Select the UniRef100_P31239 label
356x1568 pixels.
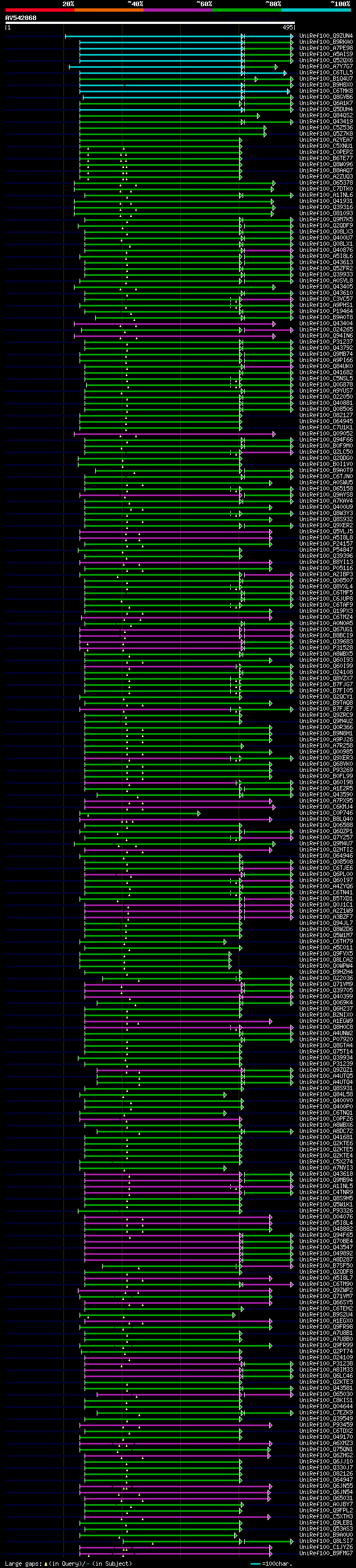pyautogui.click(x=326, y=1064)
